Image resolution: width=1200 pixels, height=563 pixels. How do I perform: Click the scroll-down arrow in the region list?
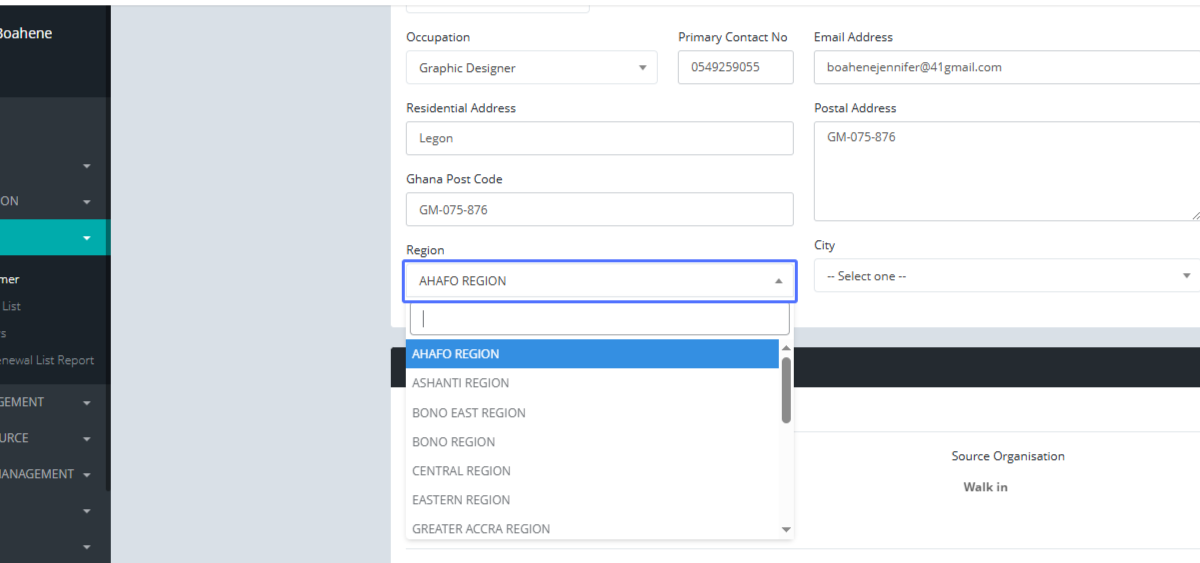[786, 529]
